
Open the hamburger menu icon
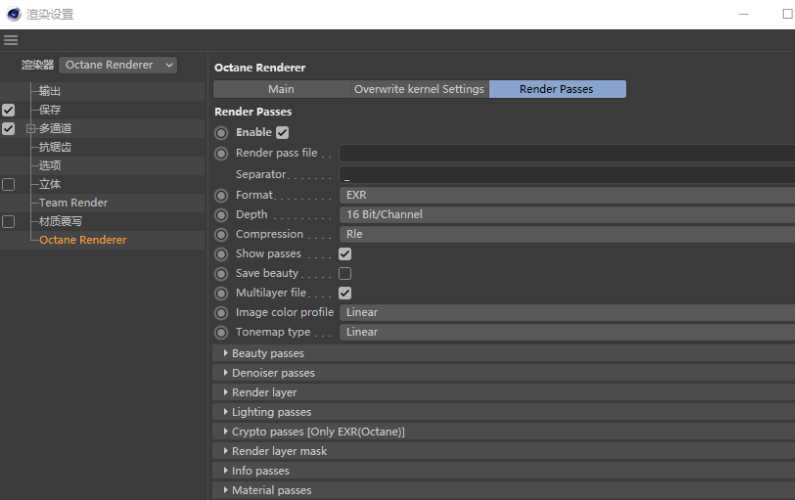click(x=11, y=40)
